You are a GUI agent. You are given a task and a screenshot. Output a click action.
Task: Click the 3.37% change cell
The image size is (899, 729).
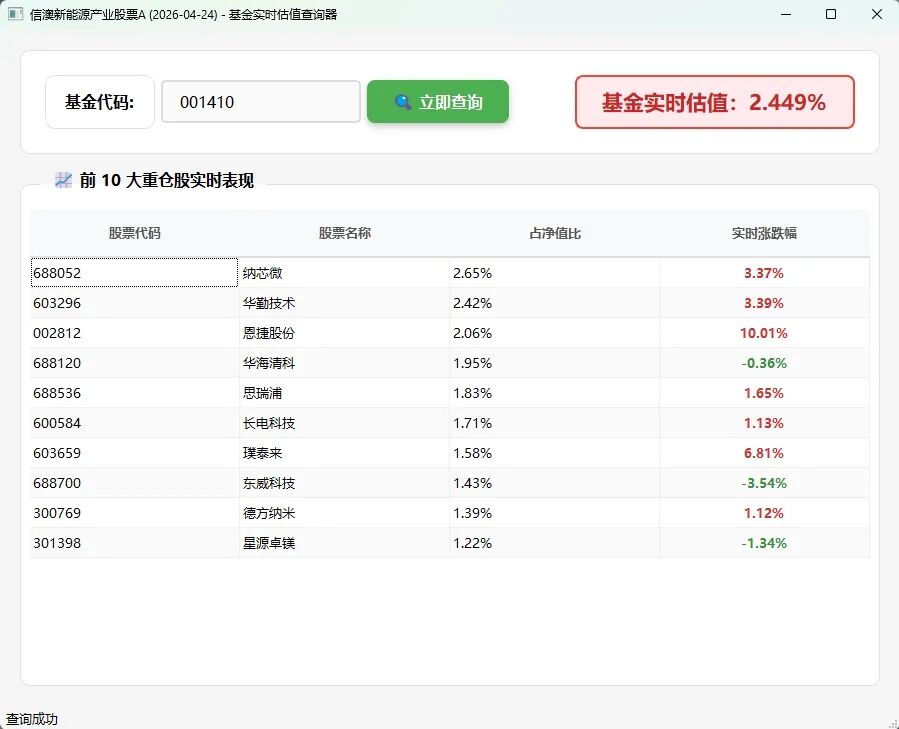(x=764, y=273)
